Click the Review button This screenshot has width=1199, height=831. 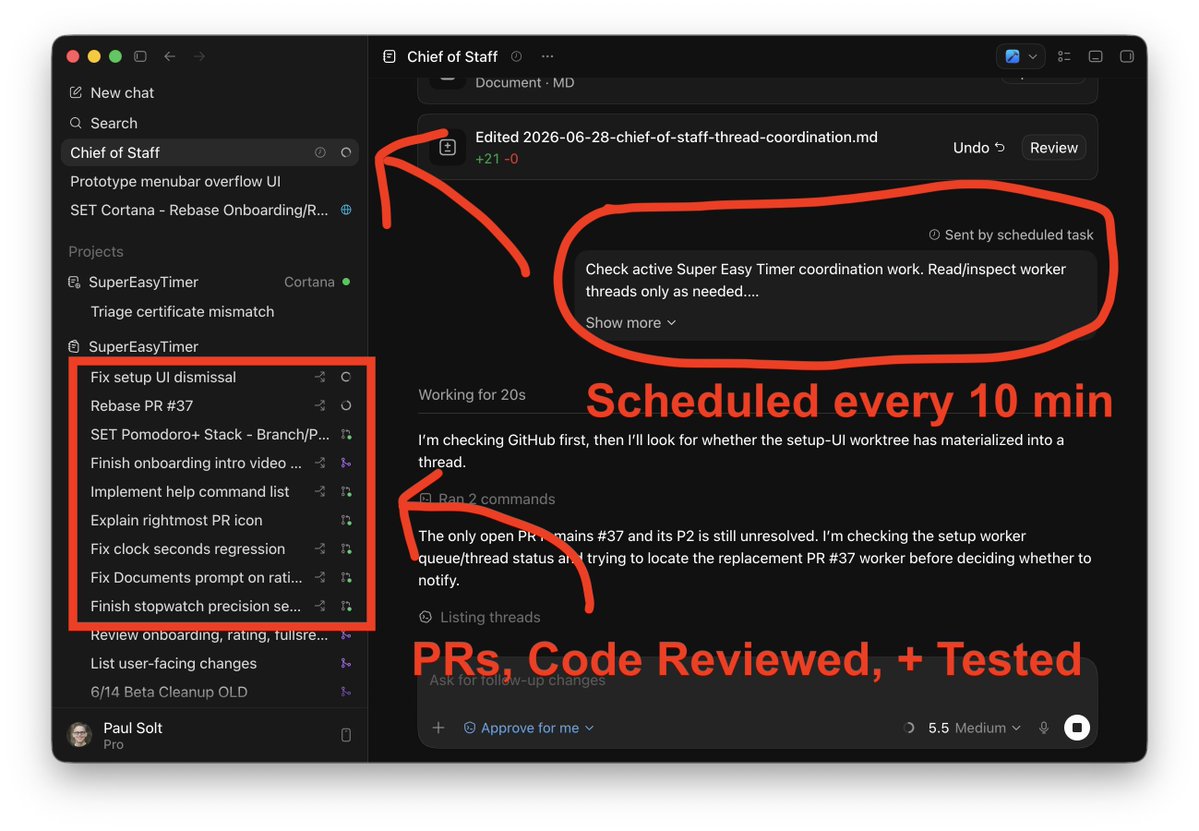tap(1053, 148)
